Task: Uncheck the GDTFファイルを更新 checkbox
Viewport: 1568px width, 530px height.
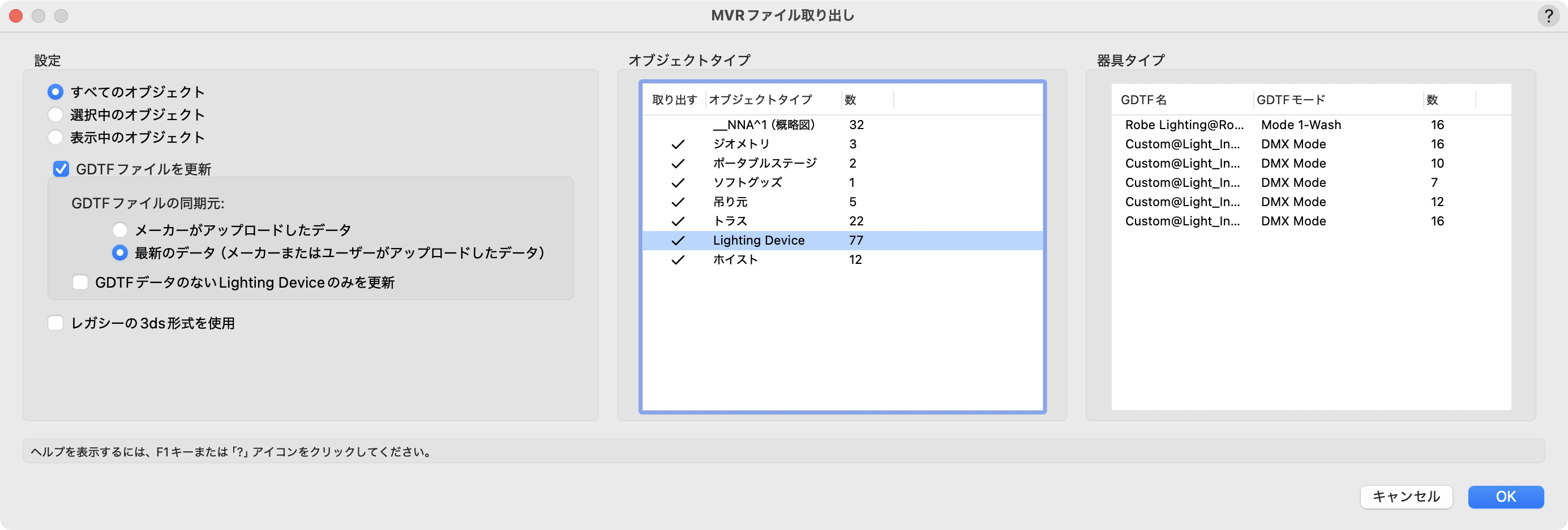Action: pyautogui.click(x=61, y=169)
